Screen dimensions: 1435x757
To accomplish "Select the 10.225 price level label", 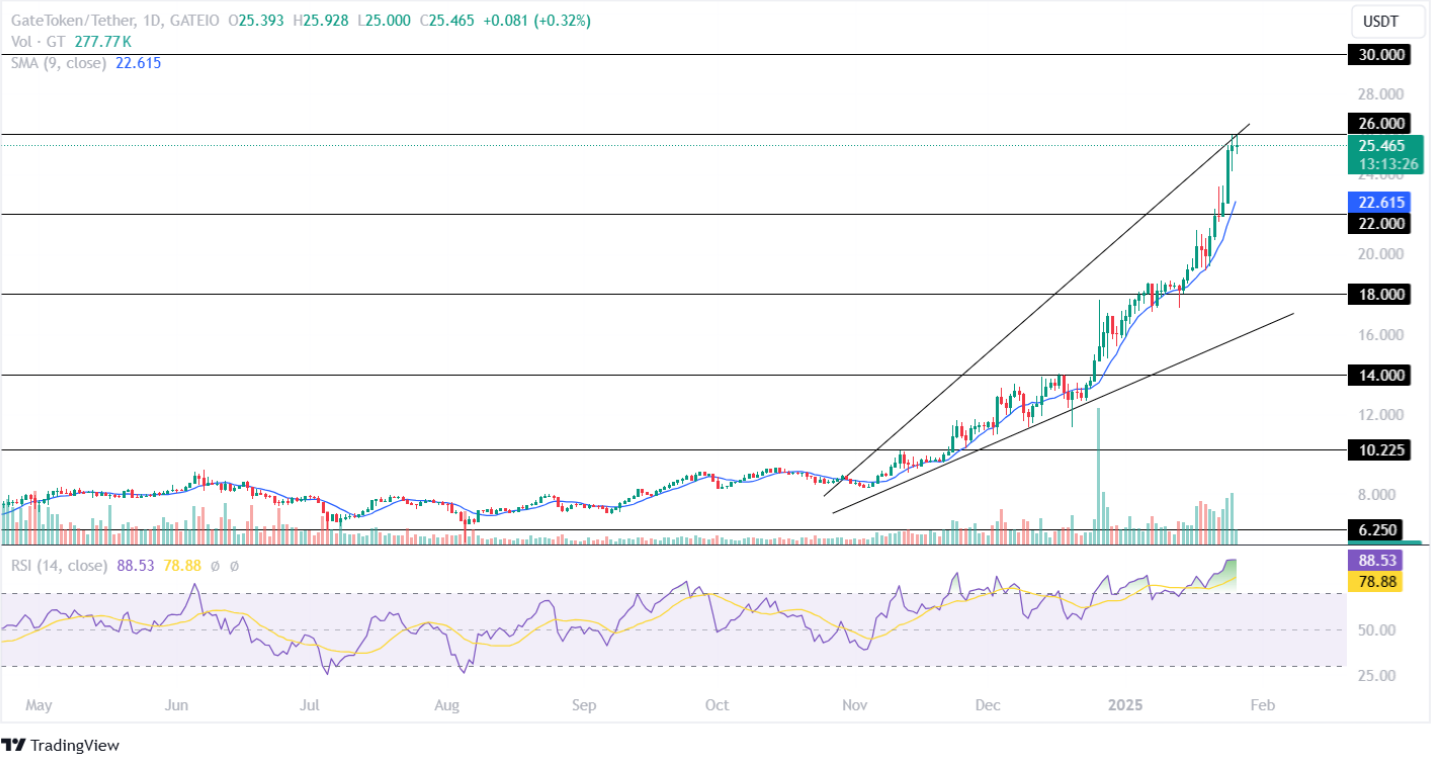I will [x=1379, y=450].
